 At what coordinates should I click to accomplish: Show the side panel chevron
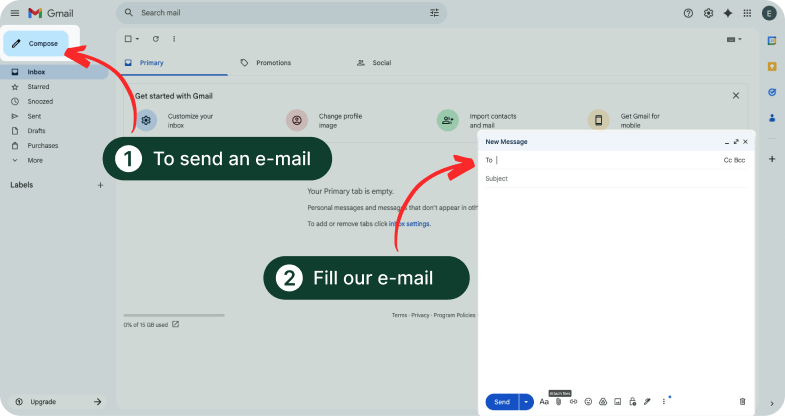pos(772,403)
